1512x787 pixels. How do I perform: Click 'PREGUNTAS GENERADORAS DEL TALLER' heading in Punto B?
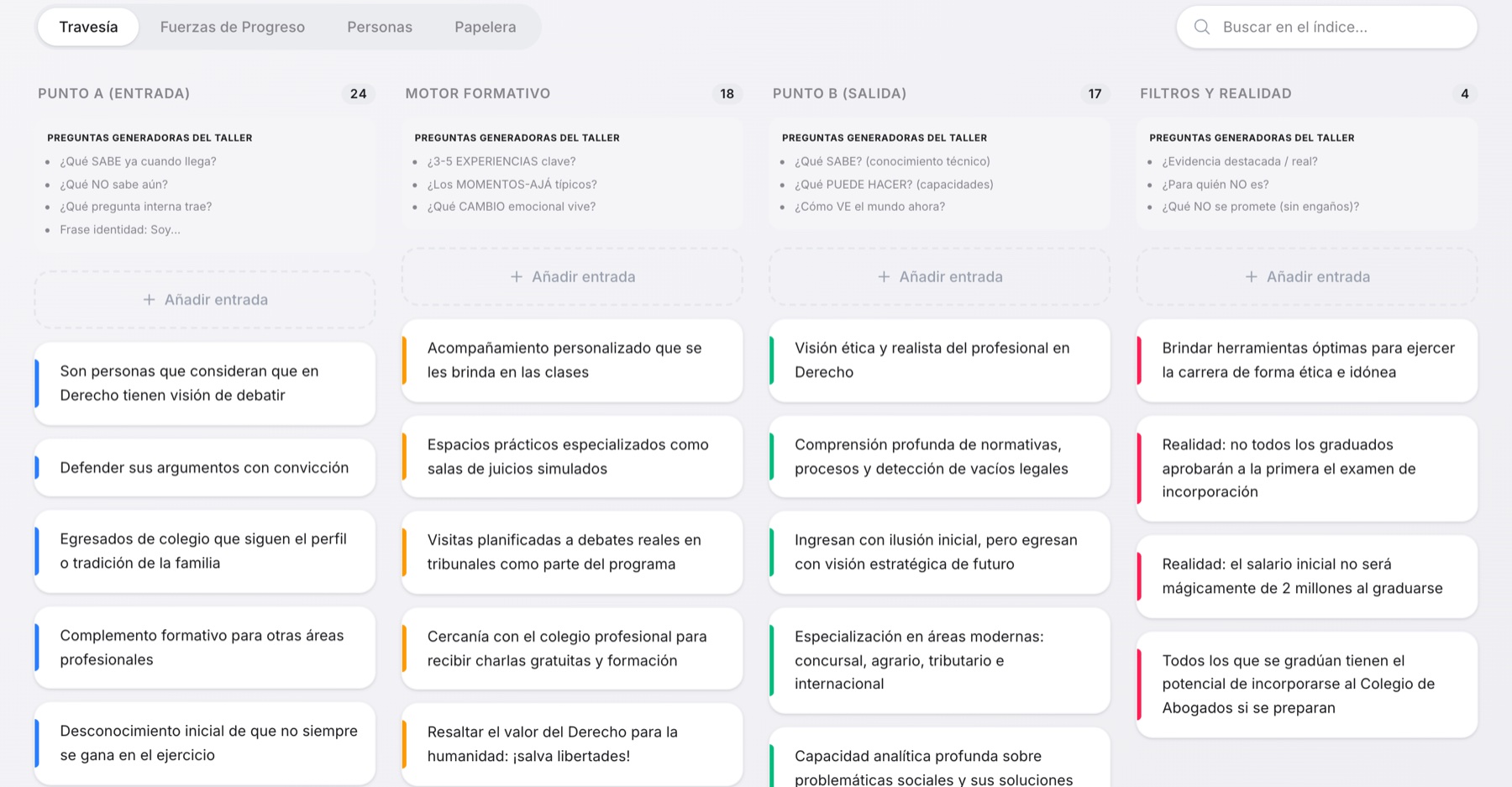point(885,138)
